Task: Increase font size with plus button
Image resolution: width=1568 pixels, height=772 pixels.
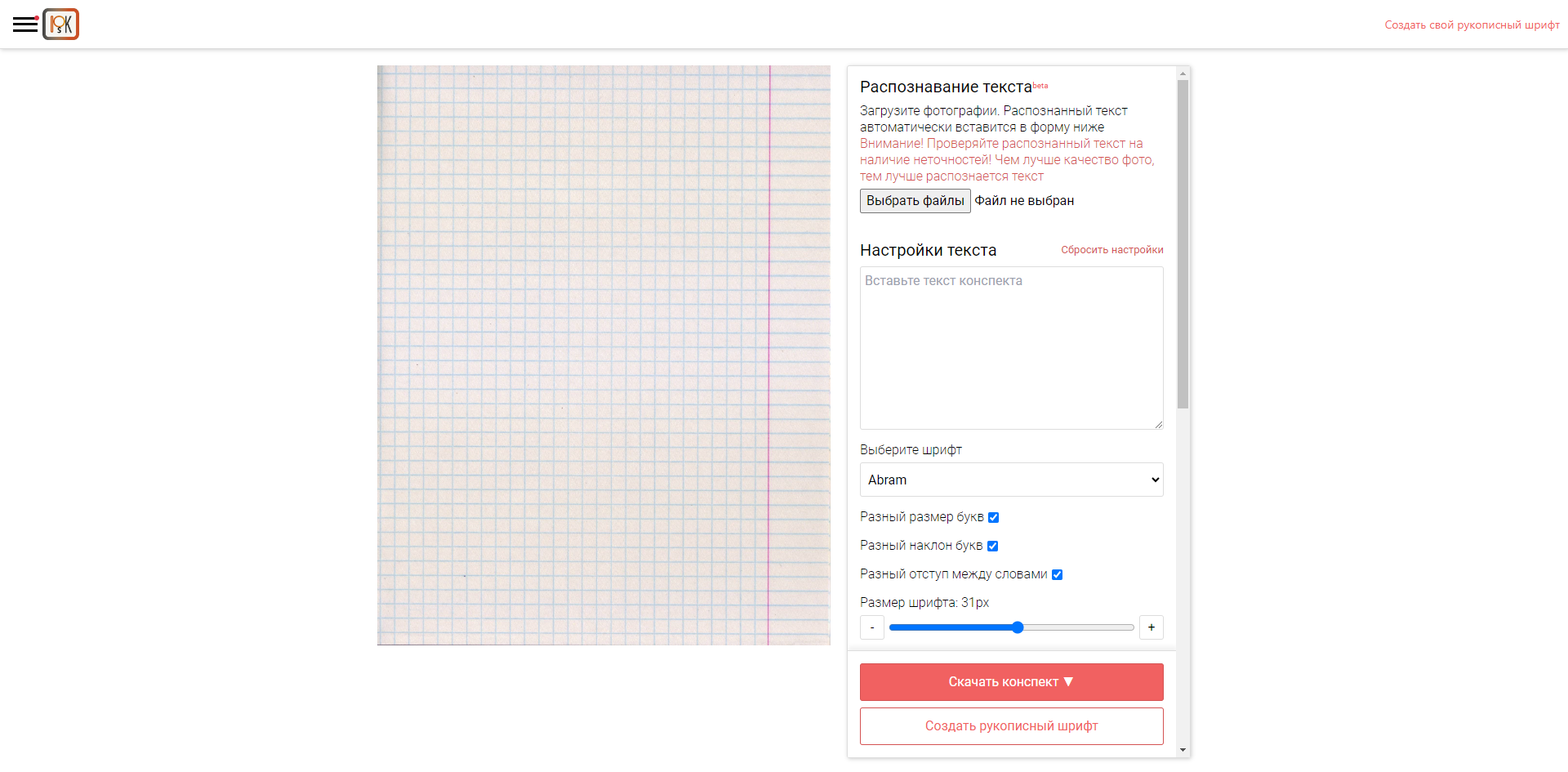Action: [1151, 627]
